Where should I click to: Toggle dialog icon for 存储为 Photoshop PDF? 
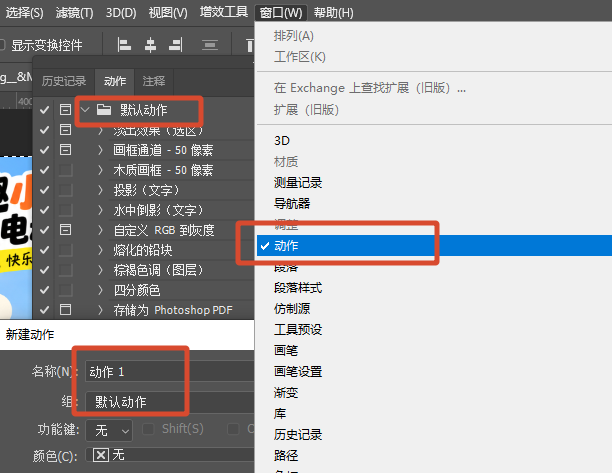pos(65,309)
